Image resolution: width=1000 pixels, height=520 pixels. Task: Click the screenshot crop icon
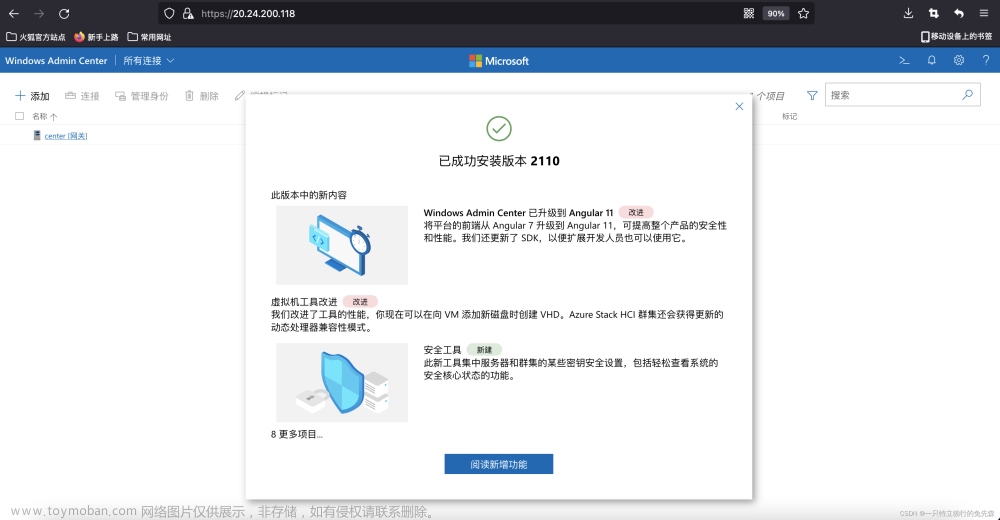click(x=934, y=13)
